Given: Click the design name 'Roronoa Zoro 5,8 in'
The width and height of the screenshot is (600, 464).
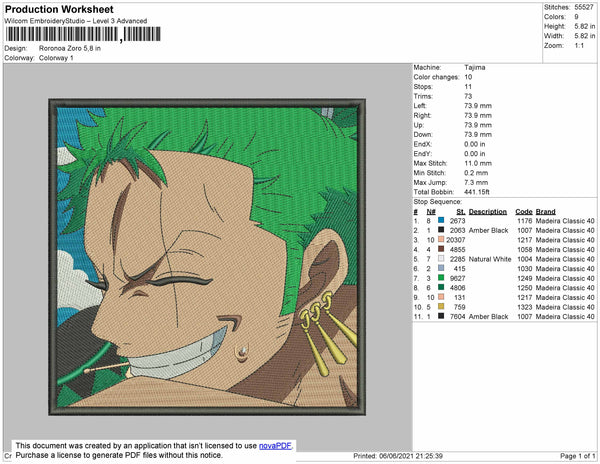Looking at the screenshot, I should pyautogui.click(x=70, y=49).
